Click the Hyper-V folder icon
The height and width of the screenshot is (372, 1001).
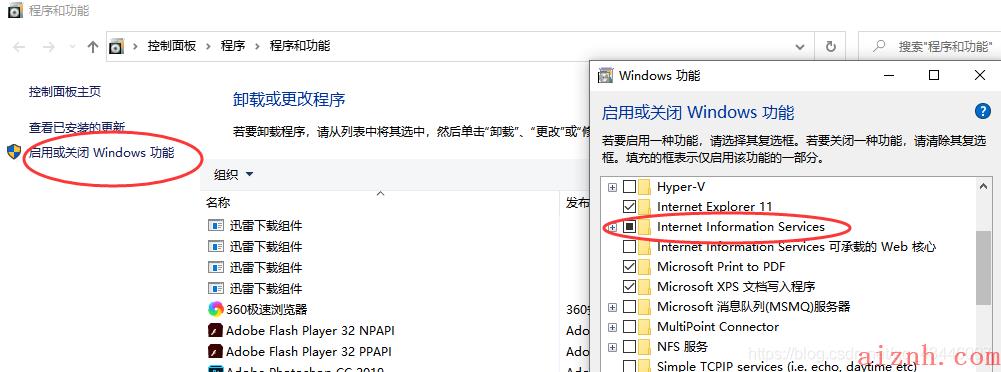coord(644,187)
